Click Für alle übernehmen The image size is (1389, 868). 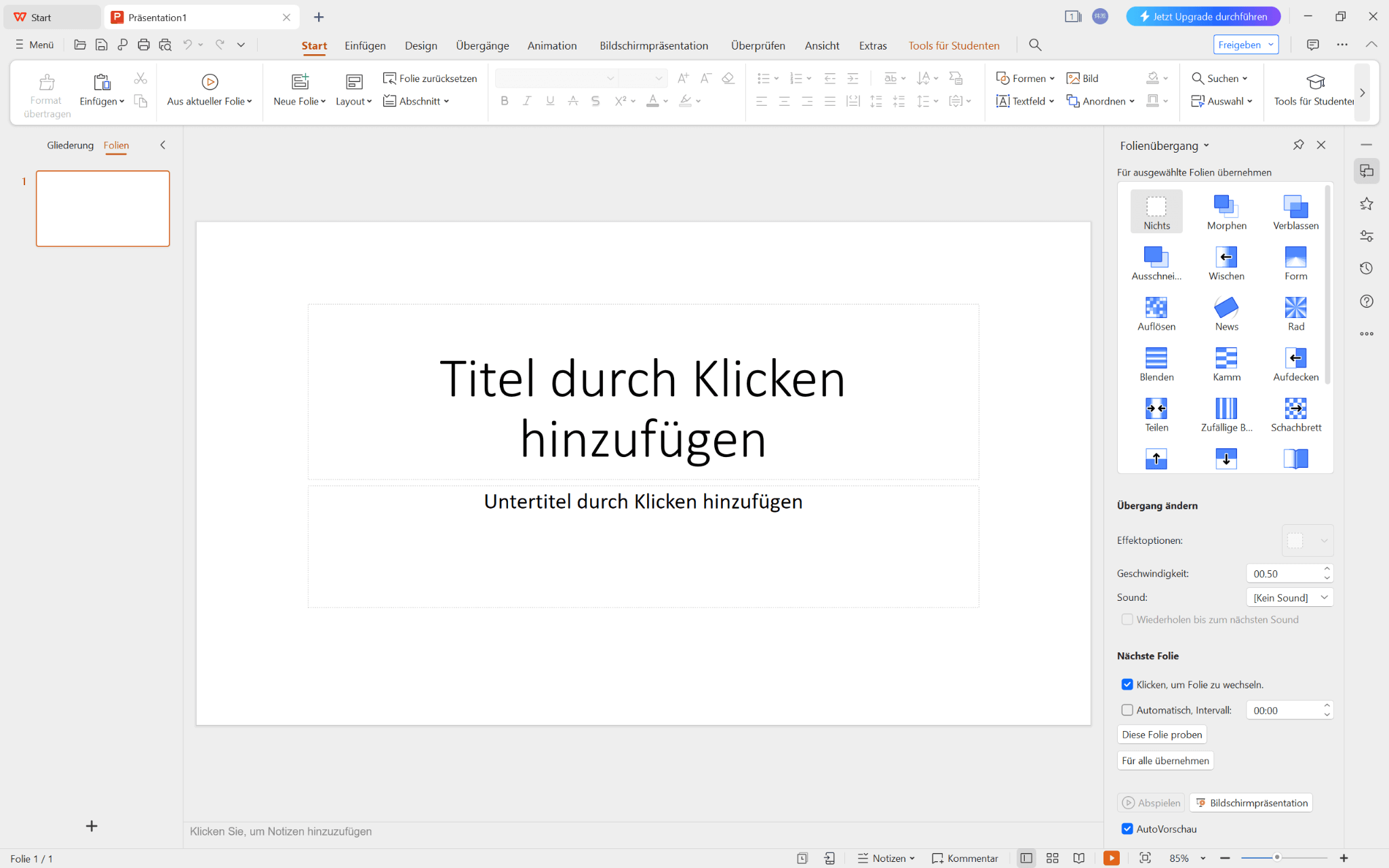pos(1165,760)
